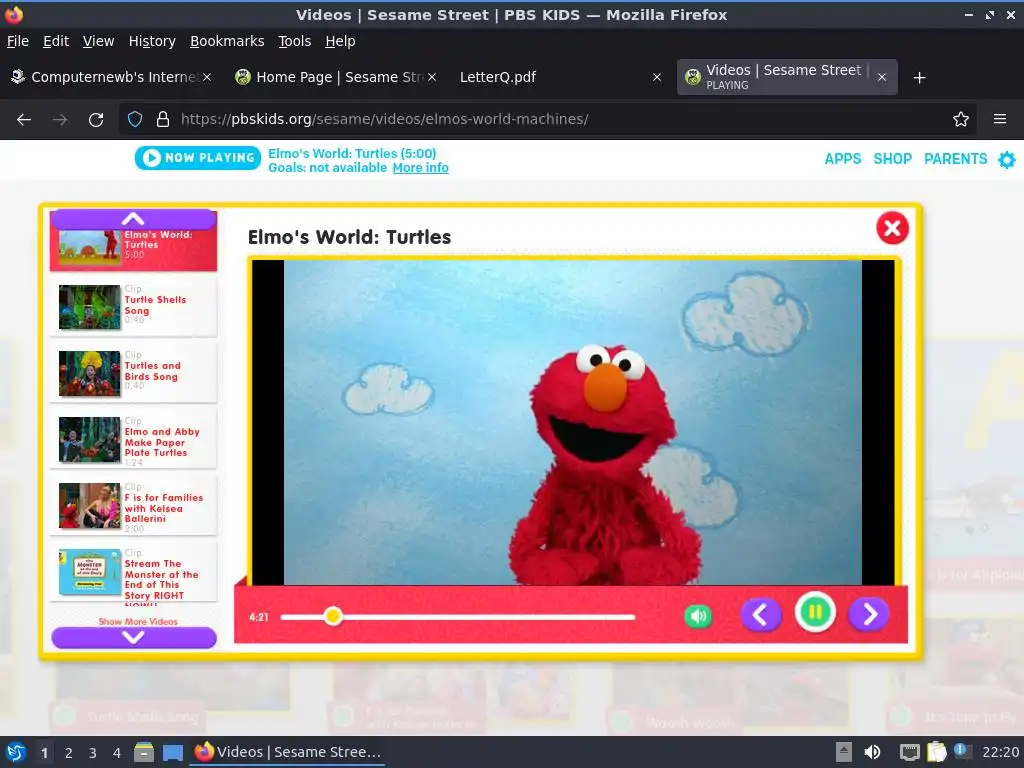Open the blue settings gear icon

[1007, 159]
